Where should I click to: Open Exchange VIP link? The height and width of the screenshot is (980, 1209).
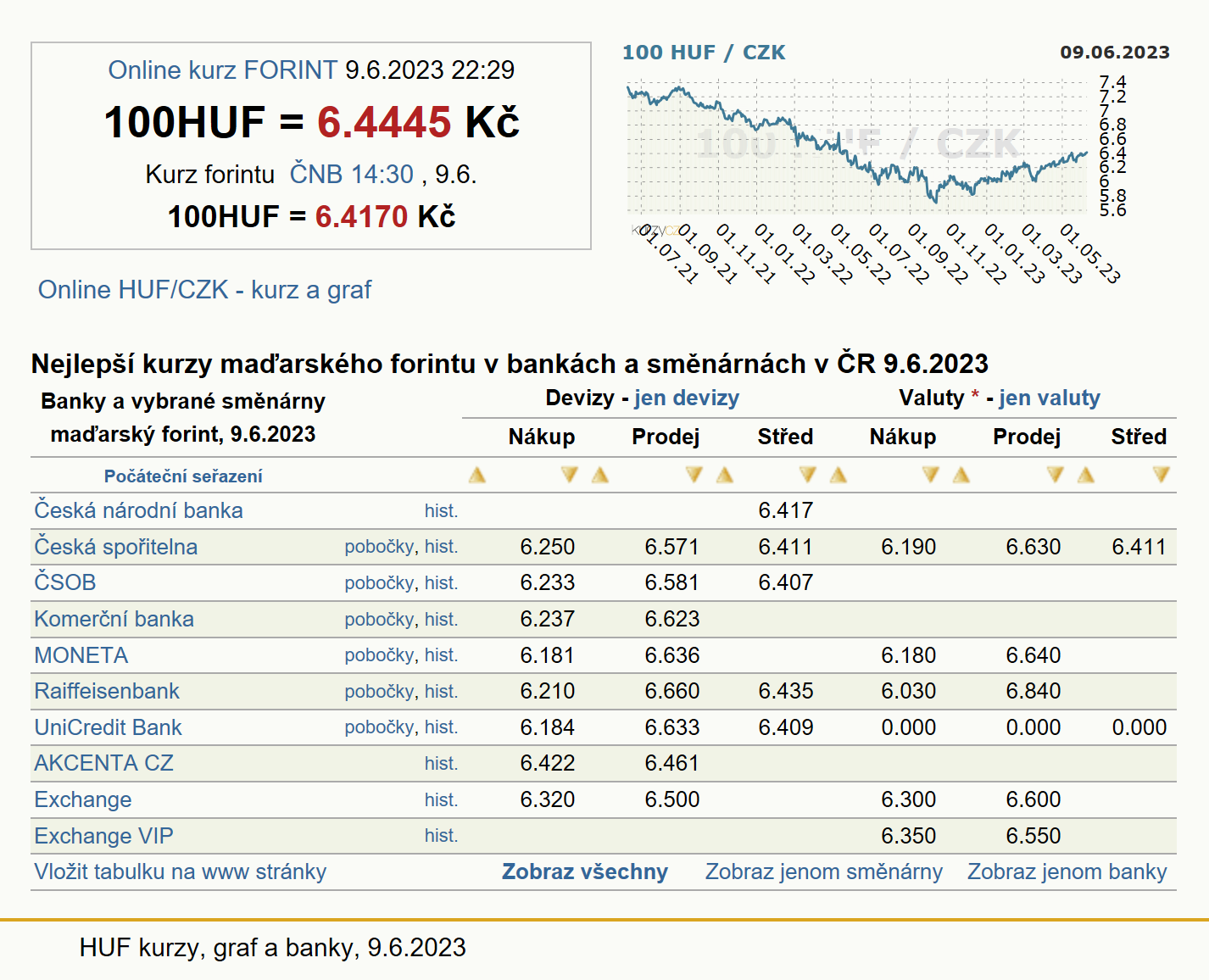tap(103, 836)
